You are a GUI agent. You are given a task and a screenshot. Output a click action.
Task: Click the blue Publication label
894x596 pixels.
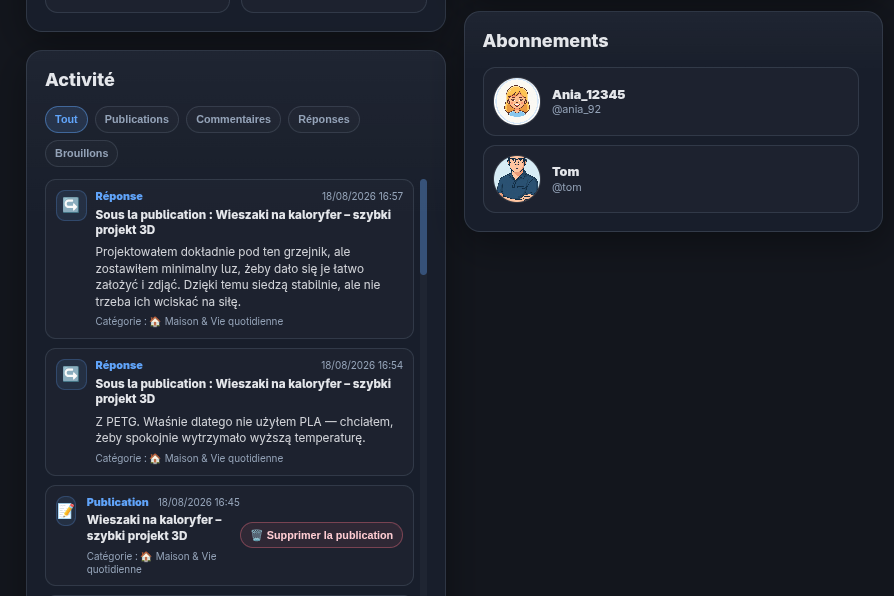click(x=117, y=502)
